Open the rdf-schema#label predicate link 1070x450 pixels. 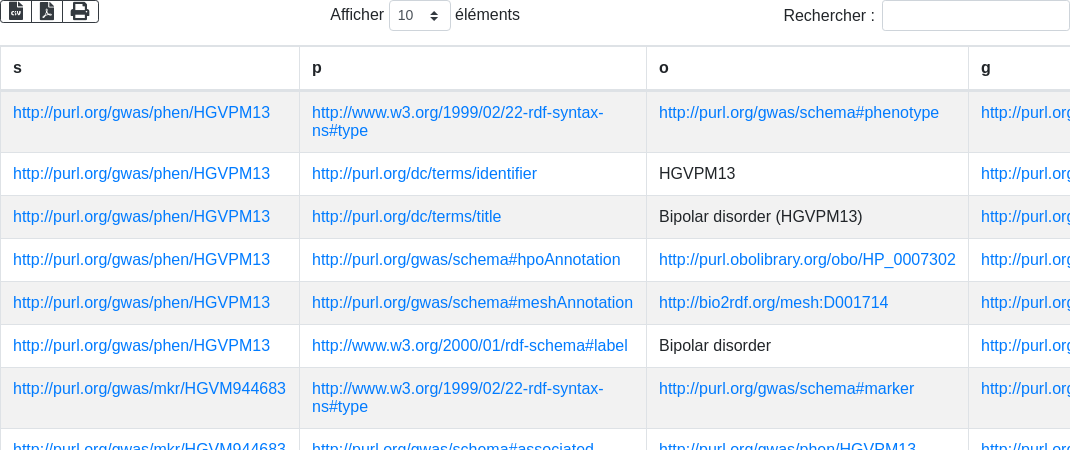(469, 346)
